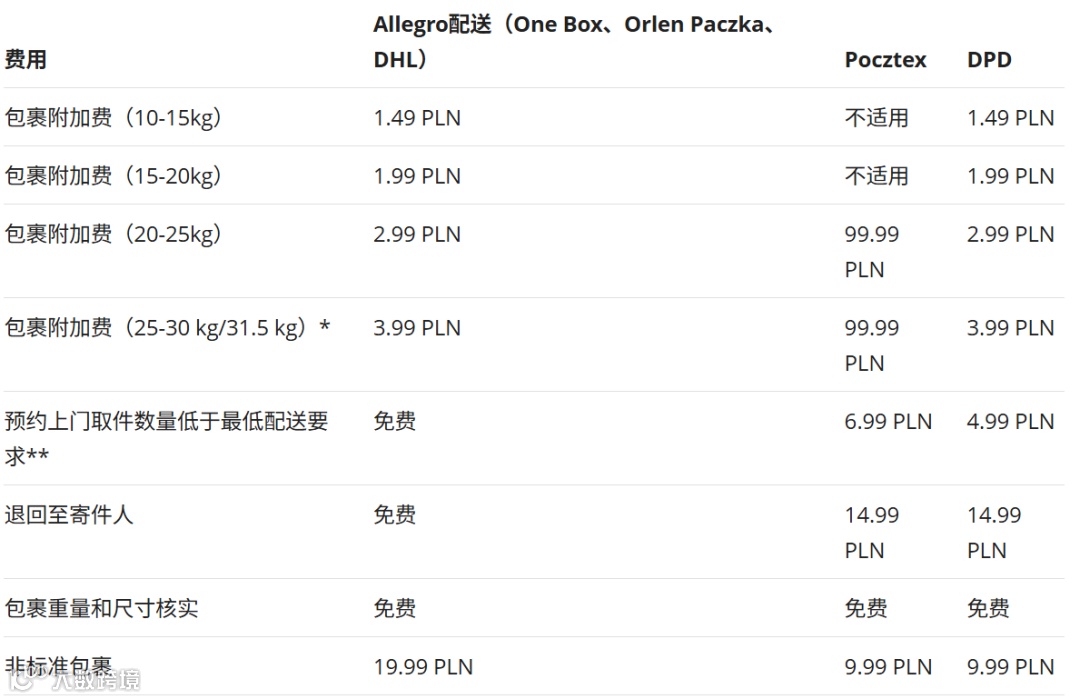This screenshot has height=699, width=1080.
Task: Select the Pocztex column header
Action: point(885,60)
